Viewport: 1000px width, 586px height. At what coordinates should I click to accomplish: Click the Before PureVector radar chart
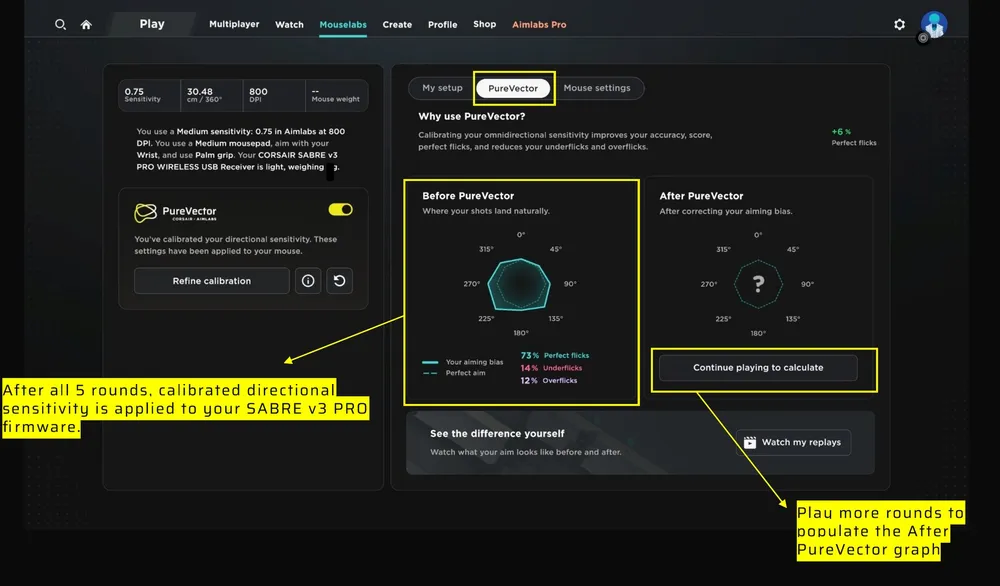click(x=520, y=284)
